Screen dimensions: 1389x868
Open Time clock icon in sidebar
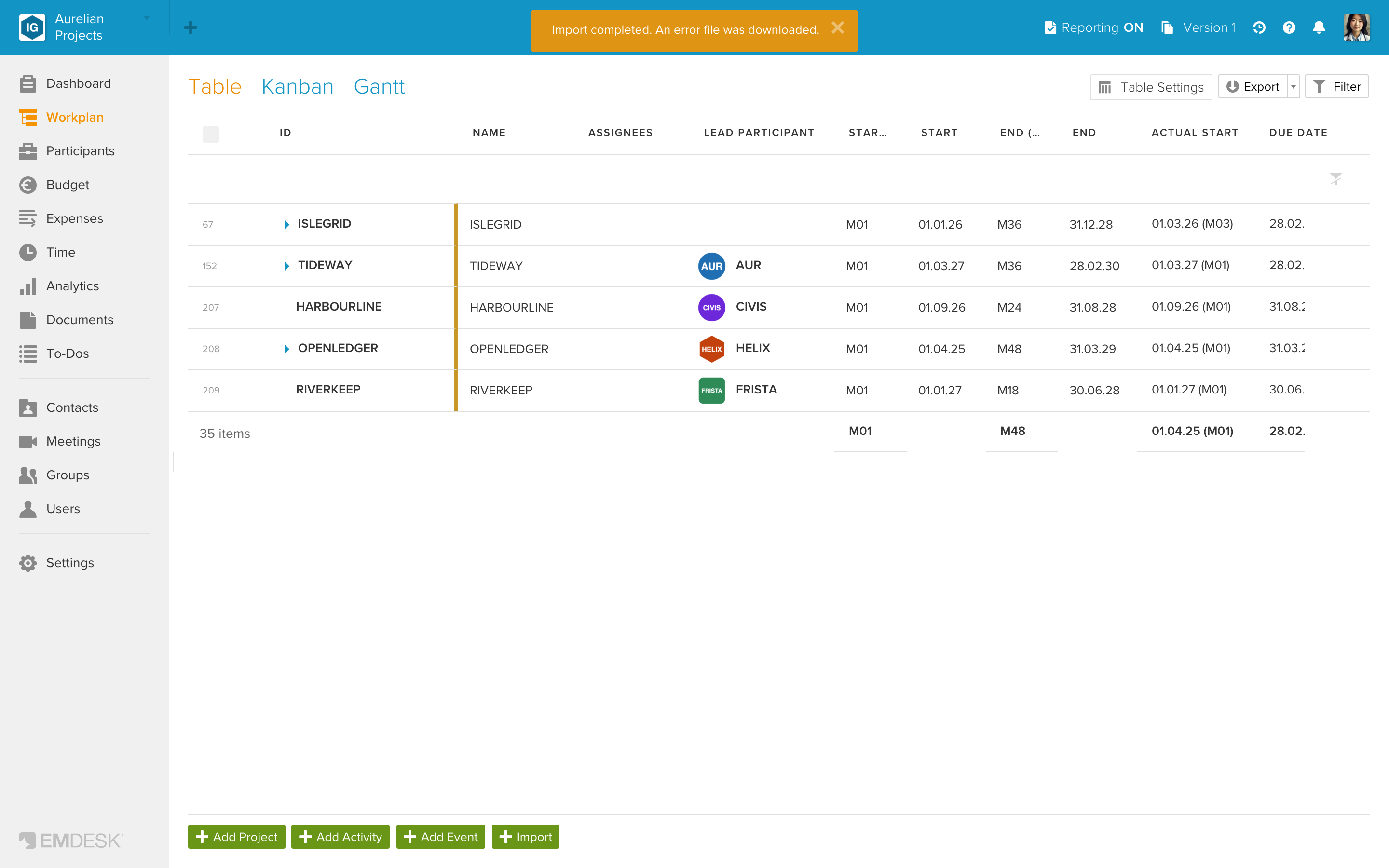pos(27,253)
